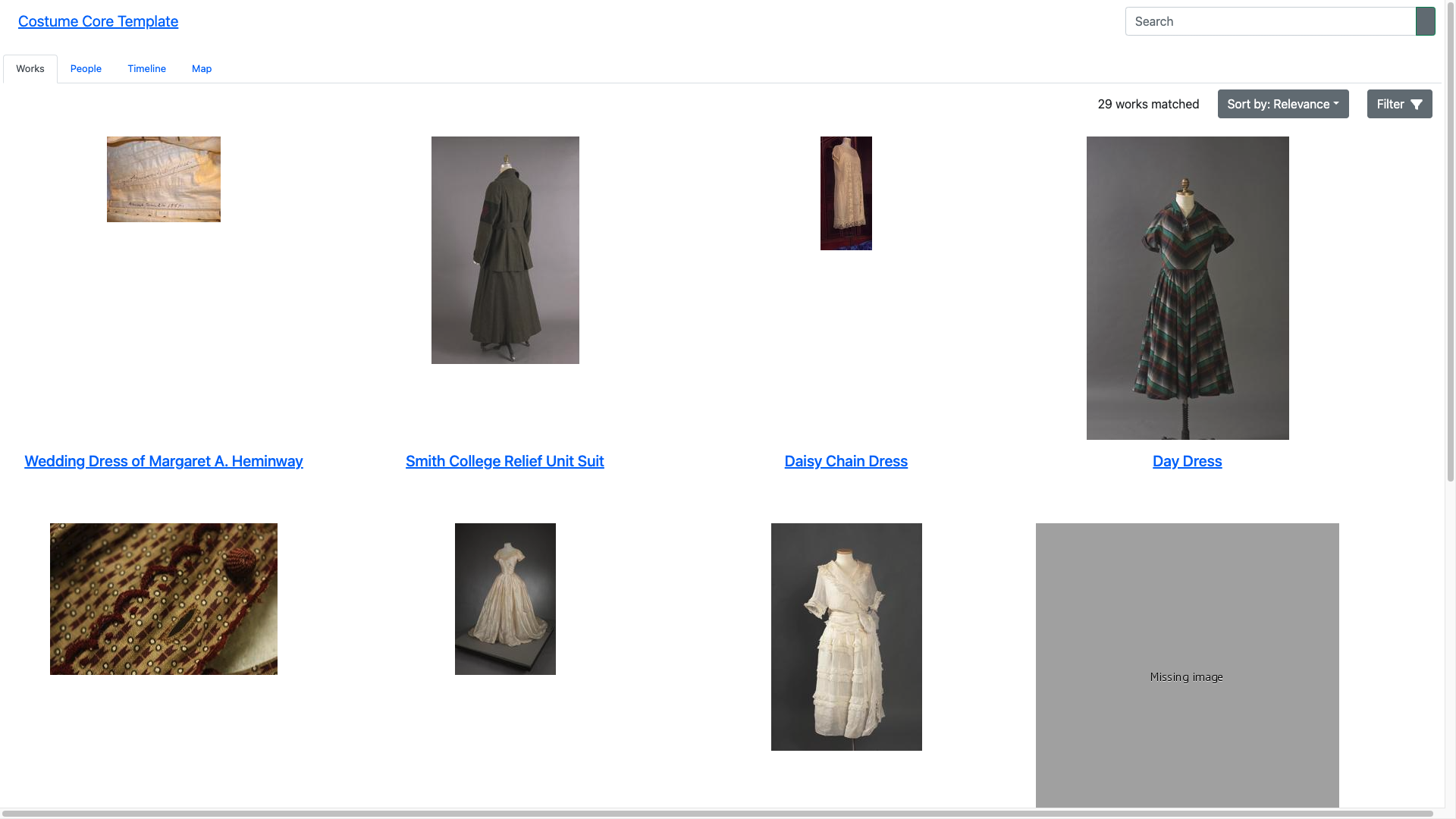Open Smith College Relief Unit Suit link
Image resolution: width=1456 pixels, height=819 pixels.
click(505, 461)
